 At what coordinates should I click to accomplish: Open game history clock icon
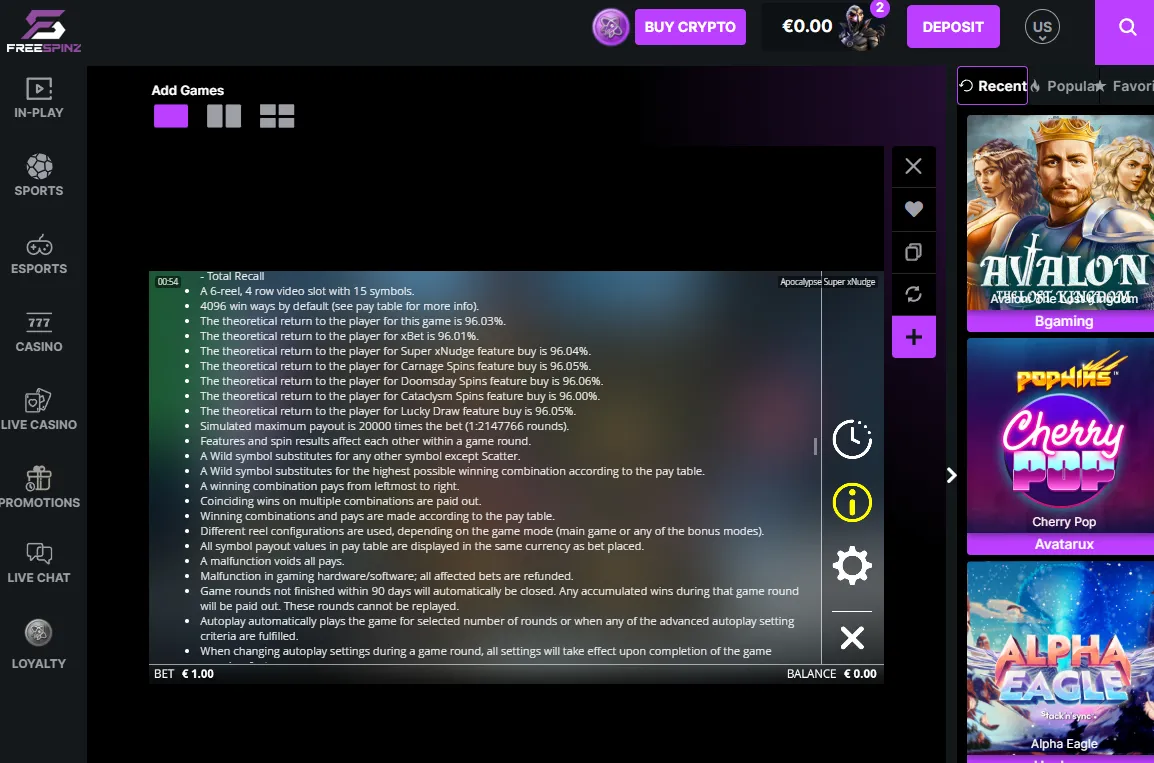pyautogui.click(x=852, y=439)
